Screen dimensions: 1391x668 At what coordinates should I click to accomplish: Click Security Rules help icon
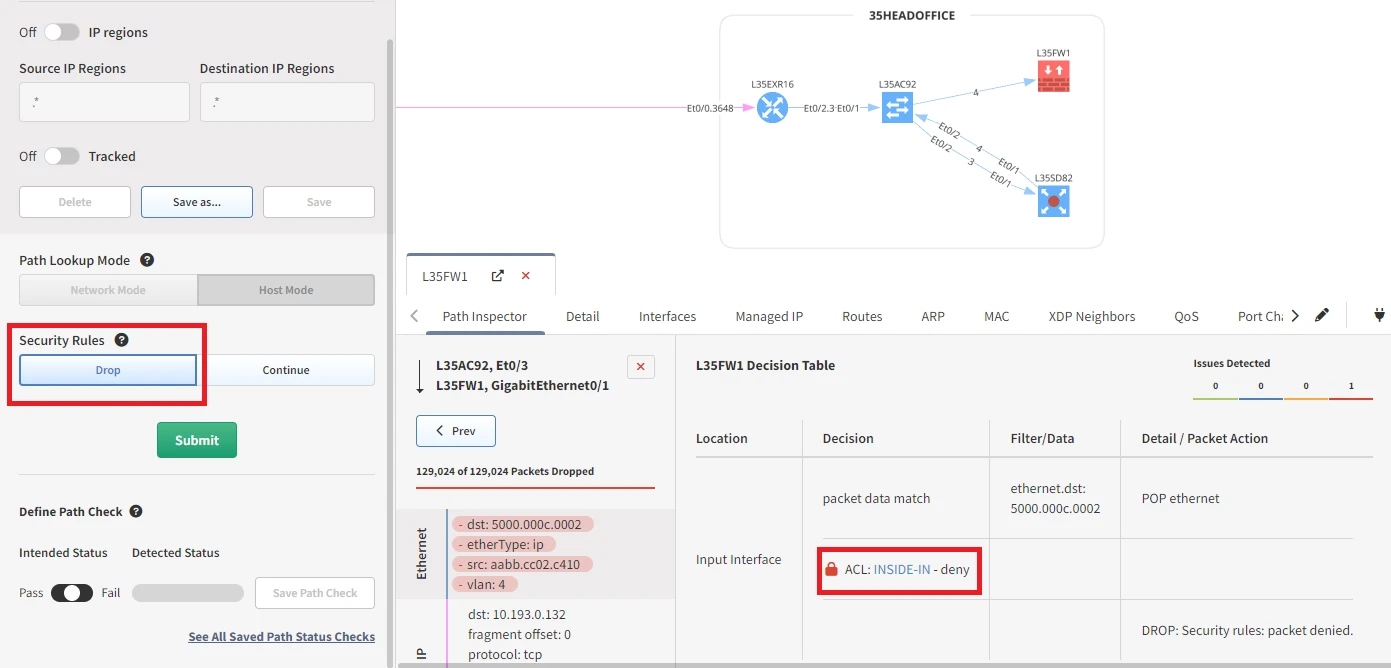tap(122, 340)
